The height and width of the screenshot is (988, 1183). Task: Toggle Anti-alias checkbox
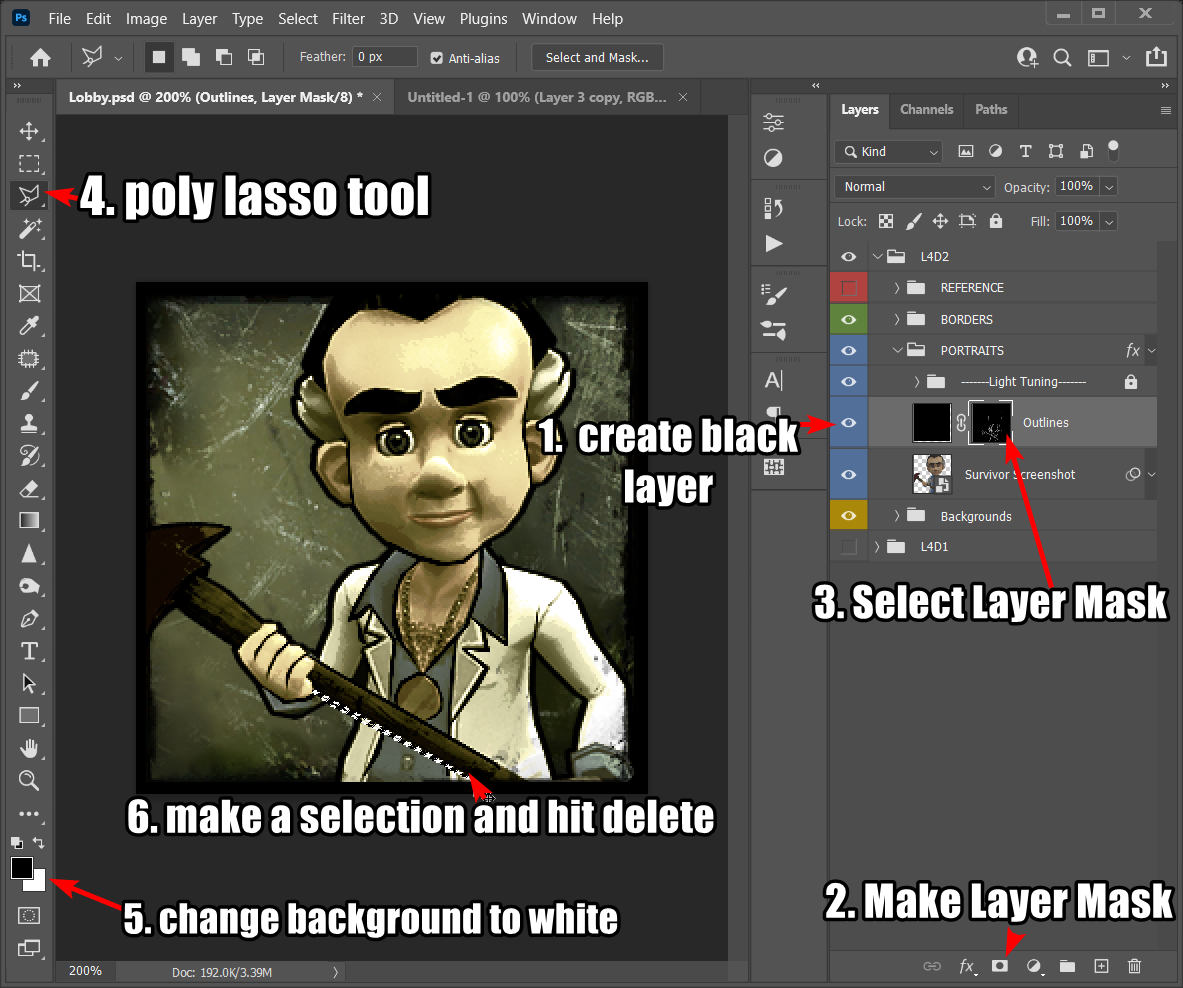[436, 58]
